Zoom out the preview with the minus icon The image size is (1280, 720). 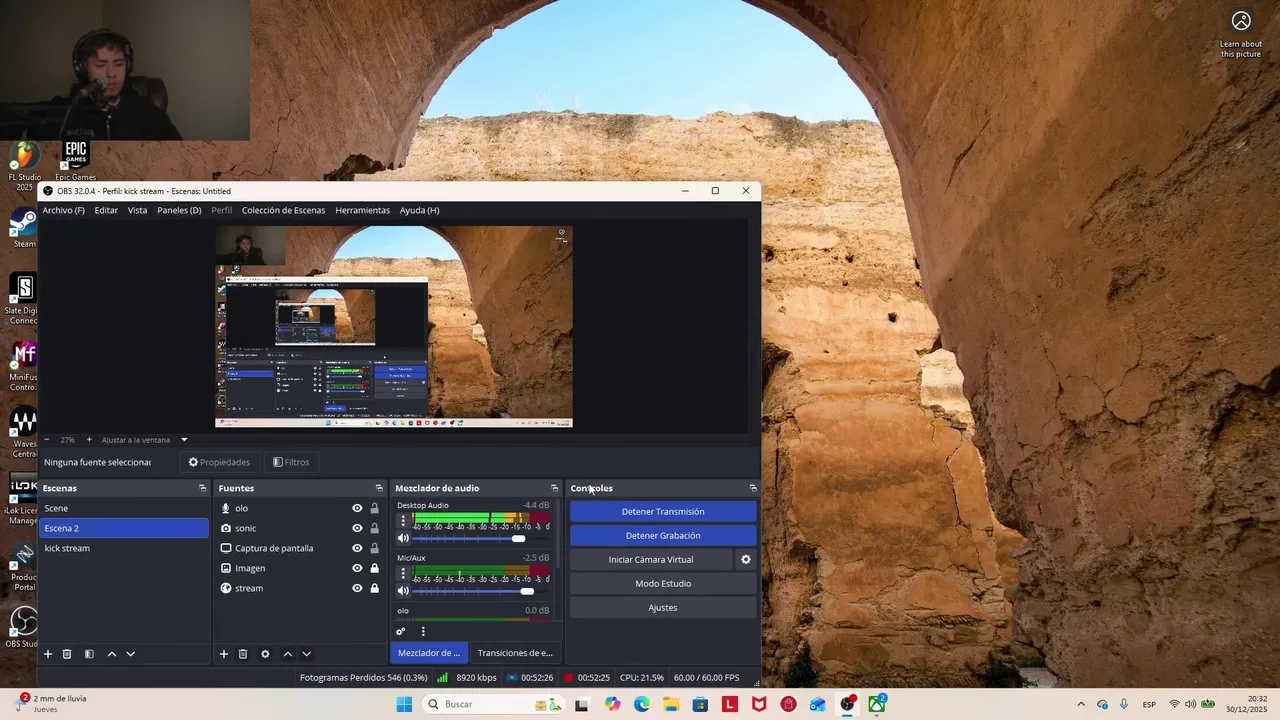(x=47, y=440)
